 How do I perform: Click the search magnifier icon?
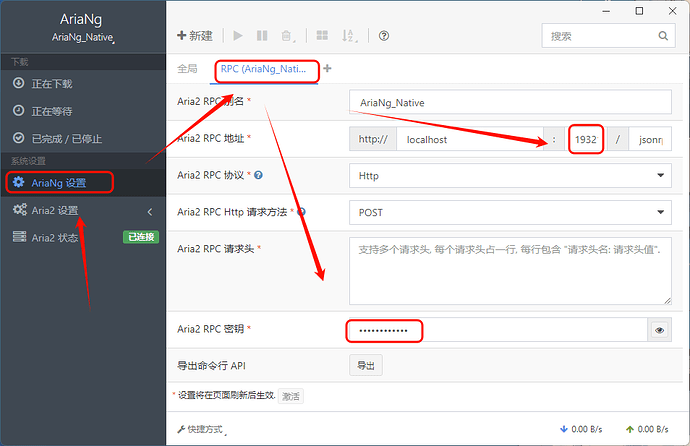click(x=663, y=36)
